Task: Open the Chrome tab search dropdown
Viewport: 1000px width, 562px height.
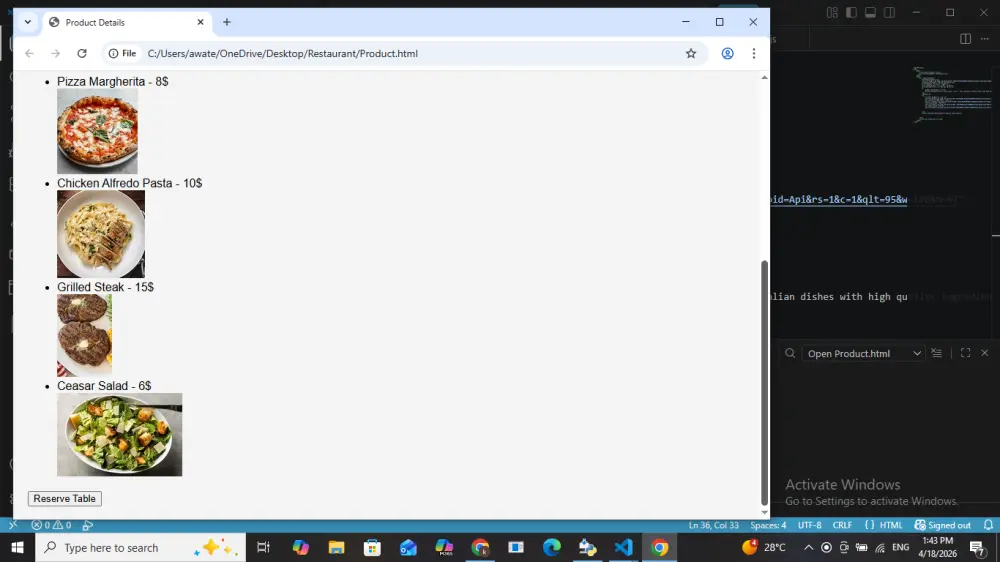Action: (27, 22)
